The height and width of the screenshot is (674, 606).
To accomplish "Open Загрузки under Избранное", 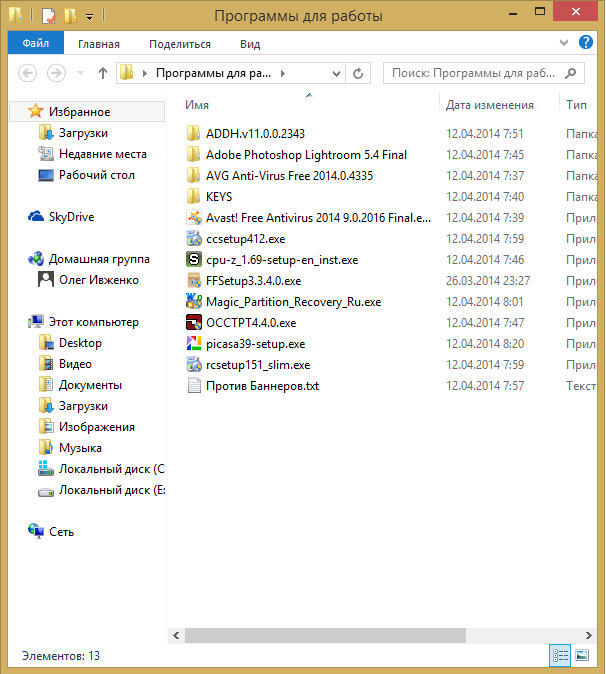I will (83, 133).
